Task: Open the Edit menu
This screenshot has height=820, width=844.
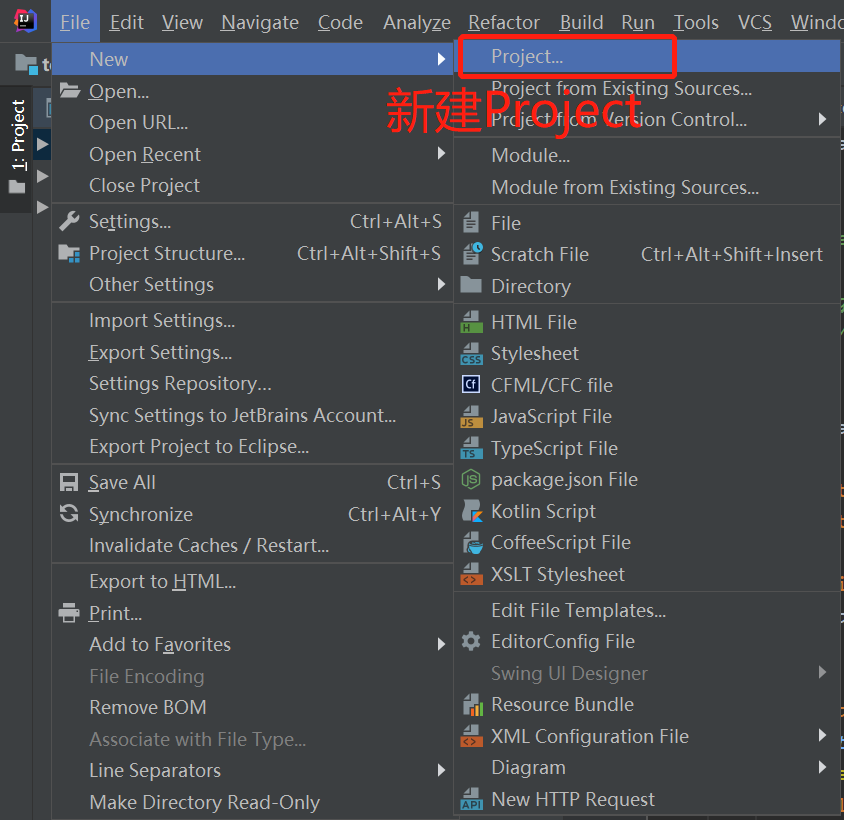Action: (126, 22)
